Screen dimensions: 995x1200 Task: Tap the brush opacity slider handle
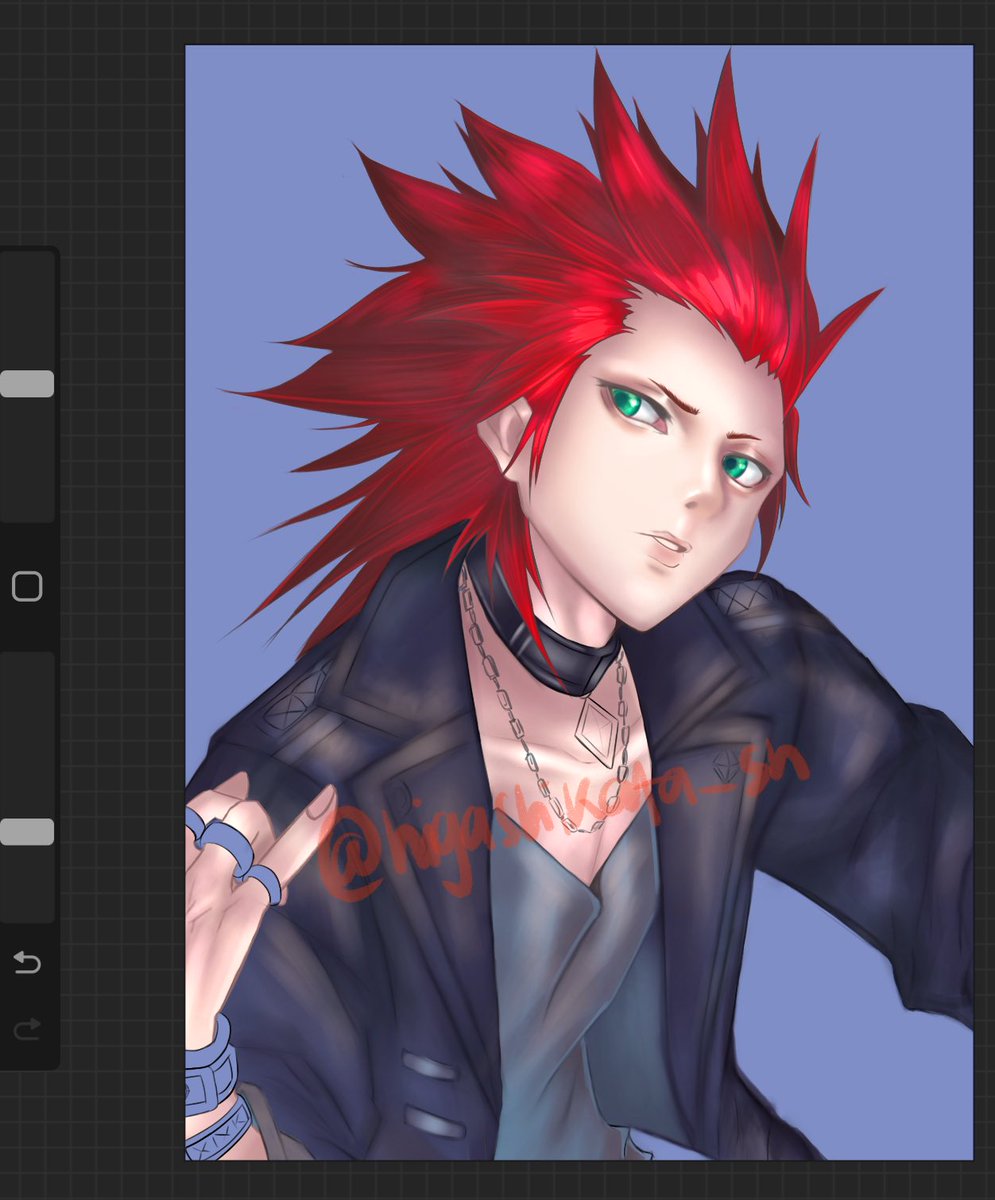tap(27, 832)
